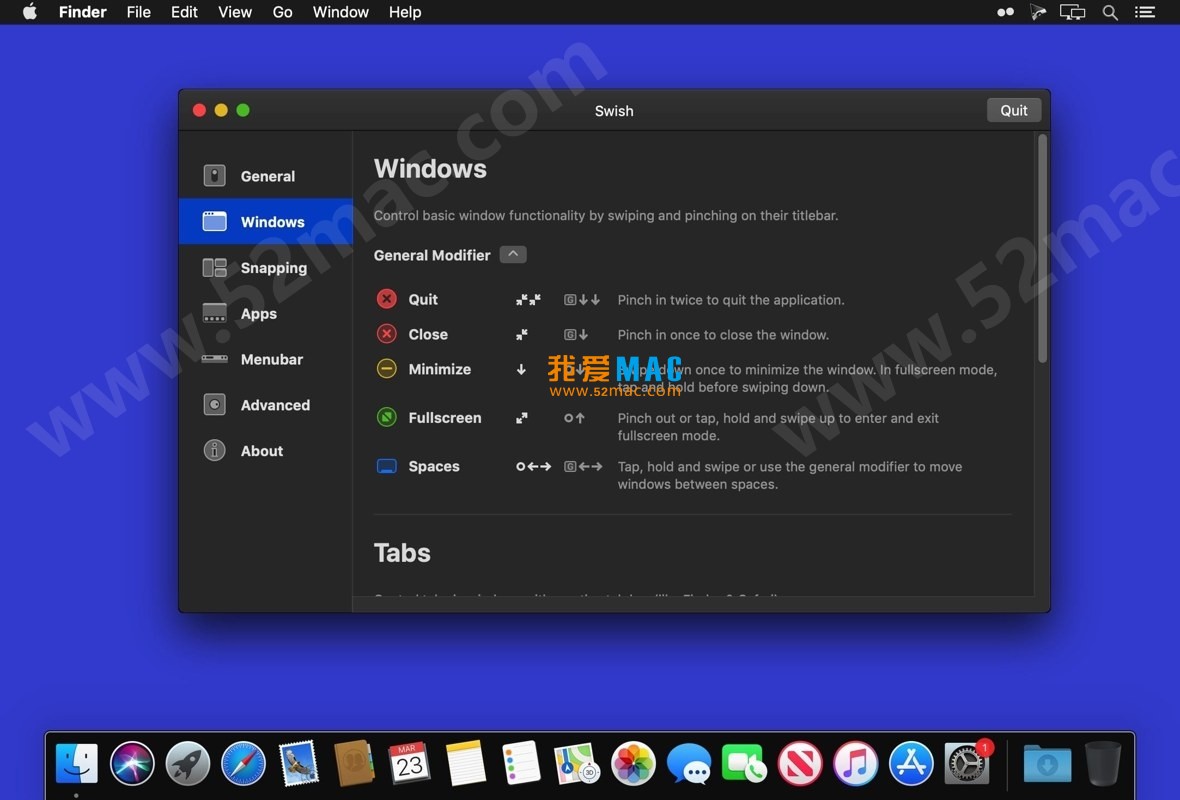
Task: Open Notification Center from the menu bar
Action: coord(1145,12)
